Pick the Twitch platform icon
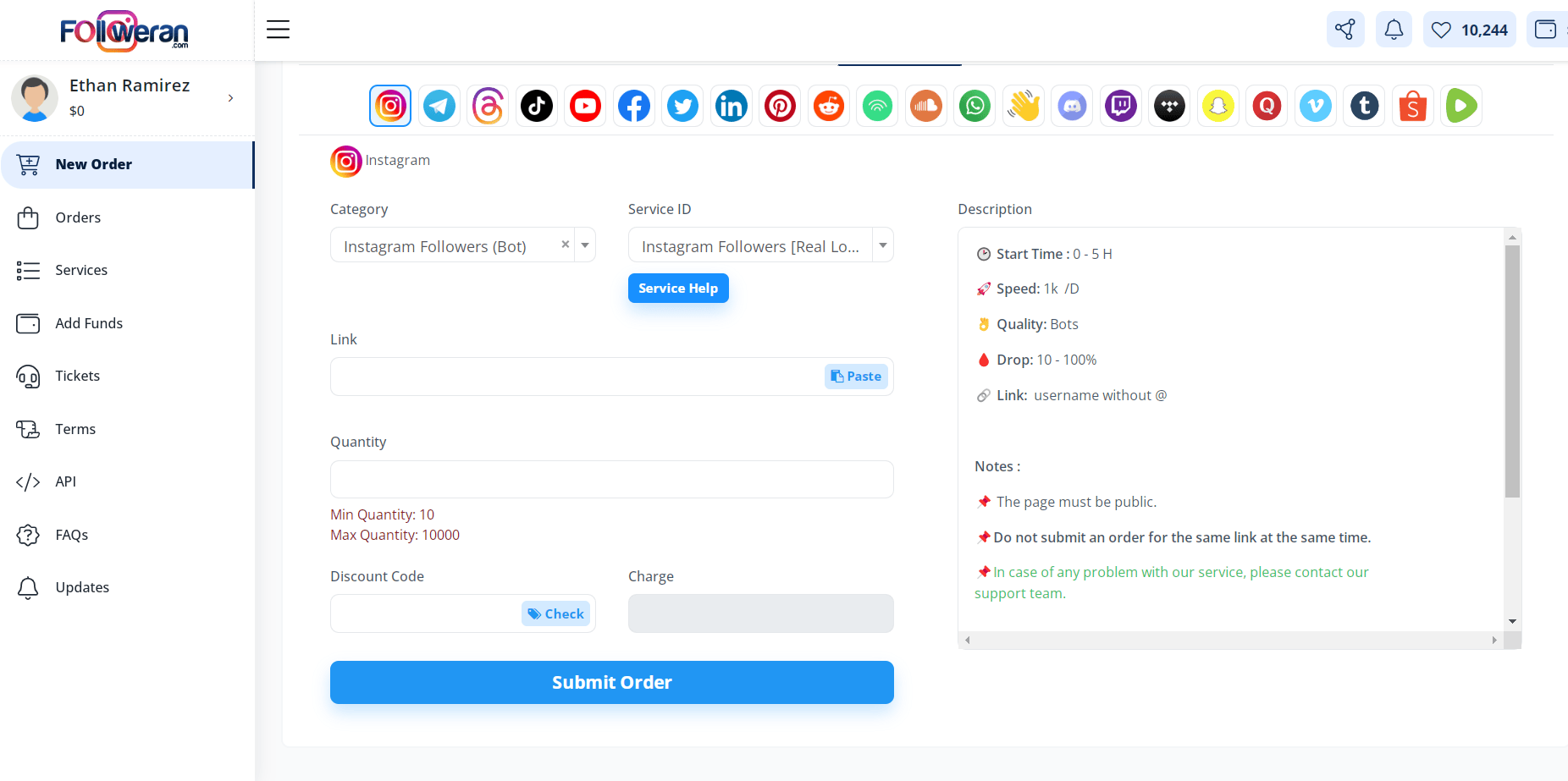The width and height of the screenshot is (1568, 781). [1121, 106]
